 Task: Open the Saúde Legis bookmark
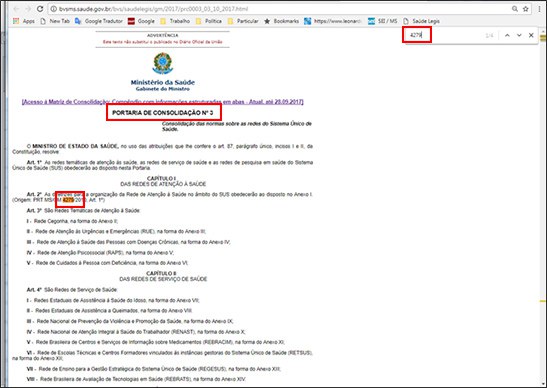pyautogui.click(x=421, y=21)
